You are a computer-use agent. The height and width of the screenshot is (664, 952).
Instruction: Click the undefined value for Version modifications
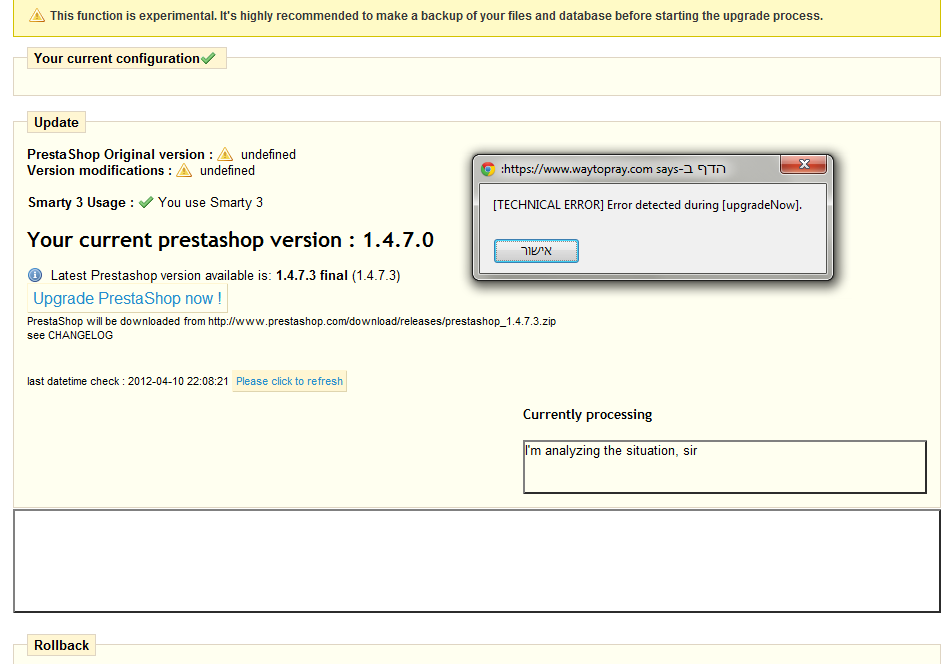[227, 171]
